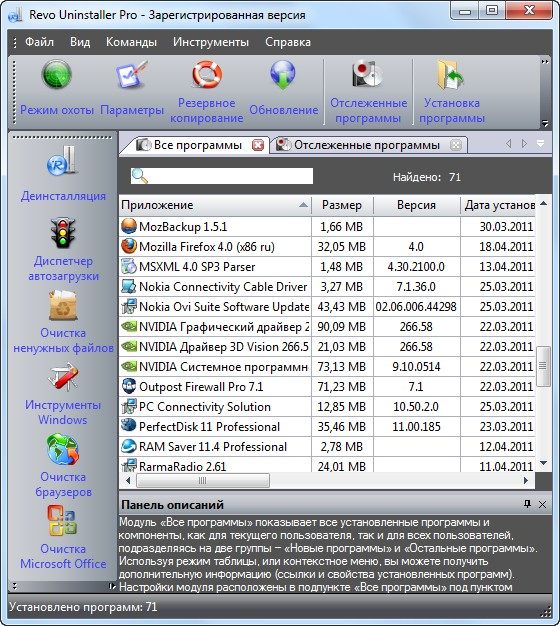Open Очистка Microsoft Office sidebar tool
Image resolution: width=560 pixels, height=626 pixels.
63,535
